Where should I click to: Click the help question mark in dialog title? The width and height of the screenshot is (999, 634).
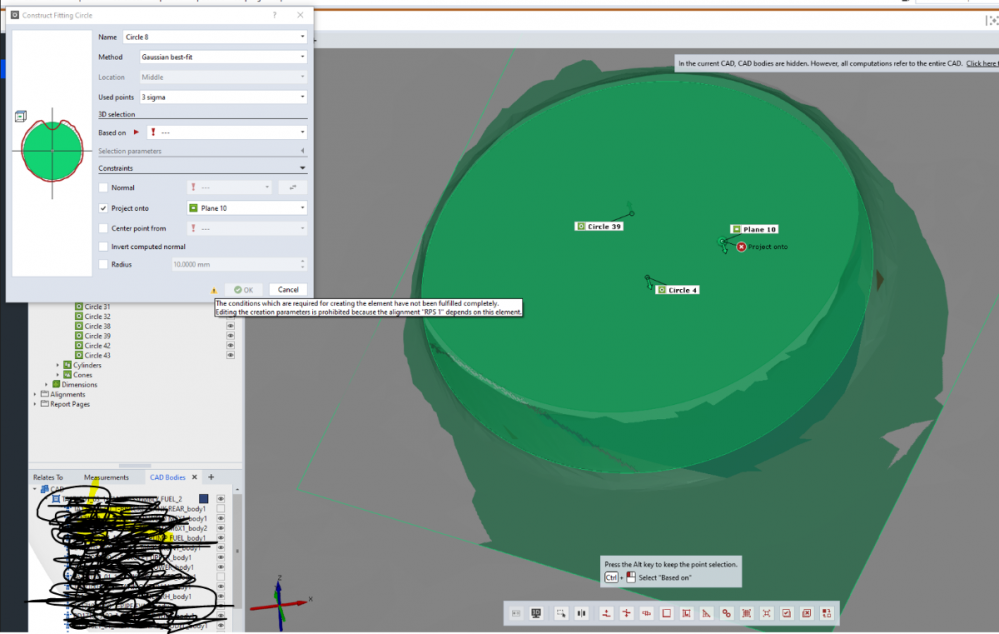coord(275,16)
